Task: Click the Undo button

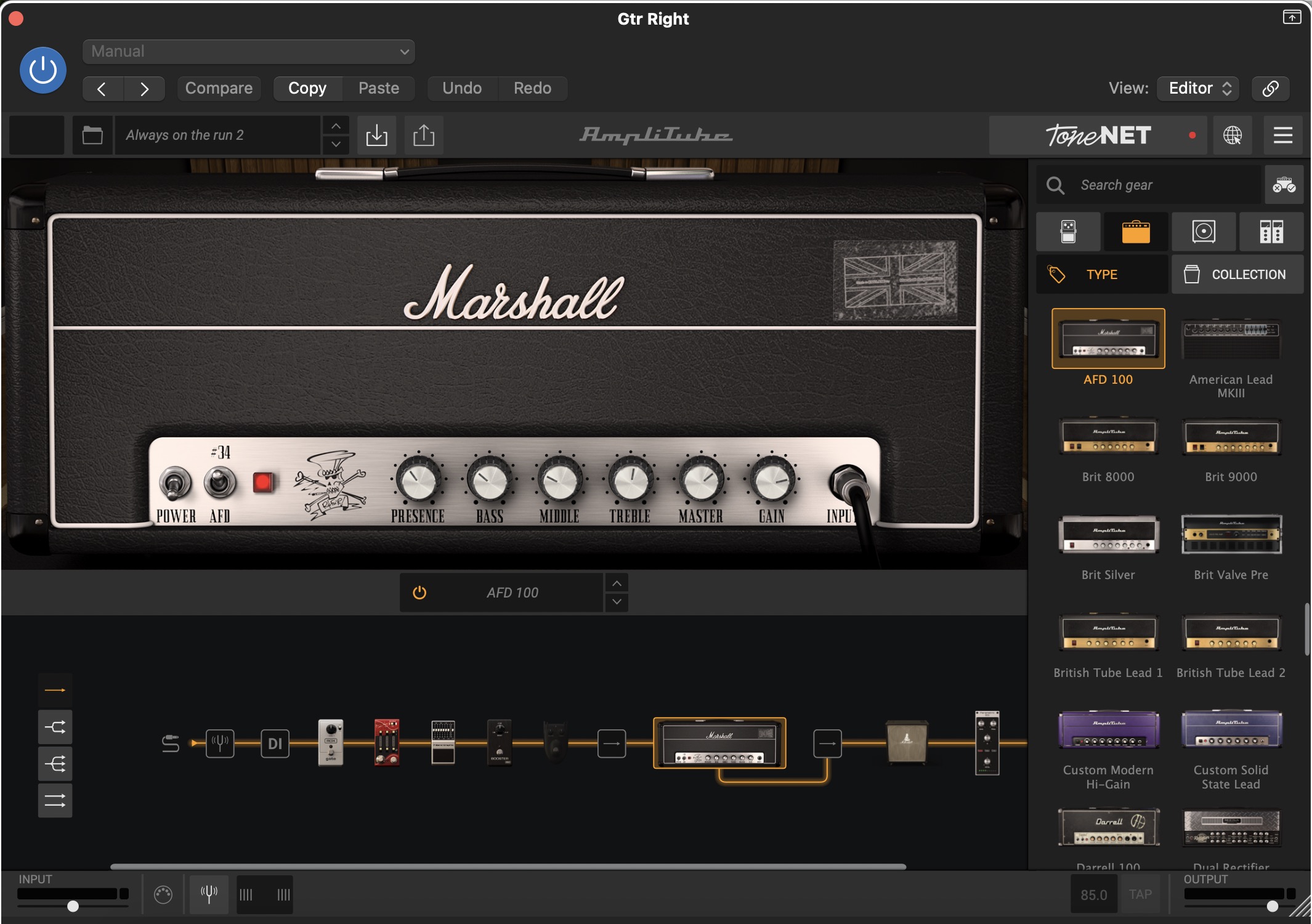Action: tap(462, 88)
